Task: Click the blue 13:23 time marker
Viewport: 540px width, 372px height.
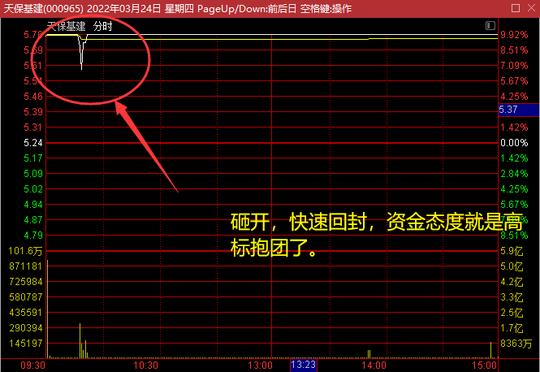Action: 303,365
